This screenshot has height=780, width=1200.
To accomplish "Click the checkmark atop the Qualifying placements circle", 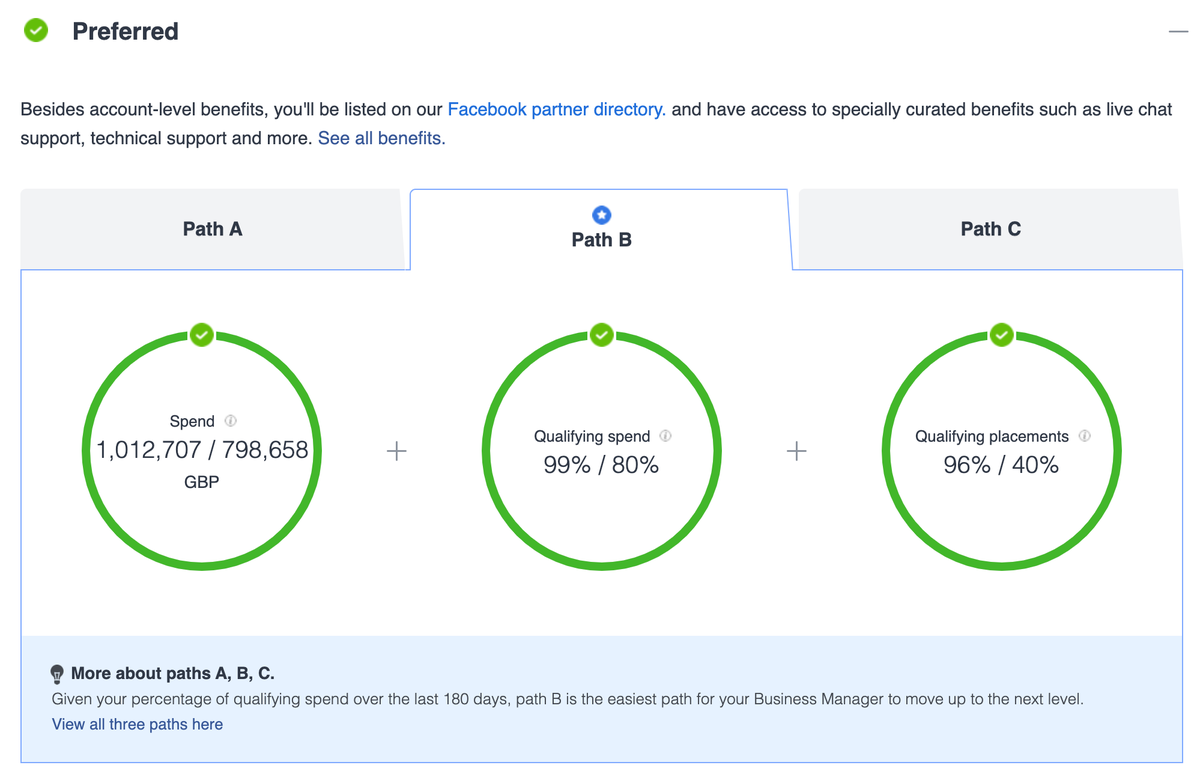I will 1002,334.
